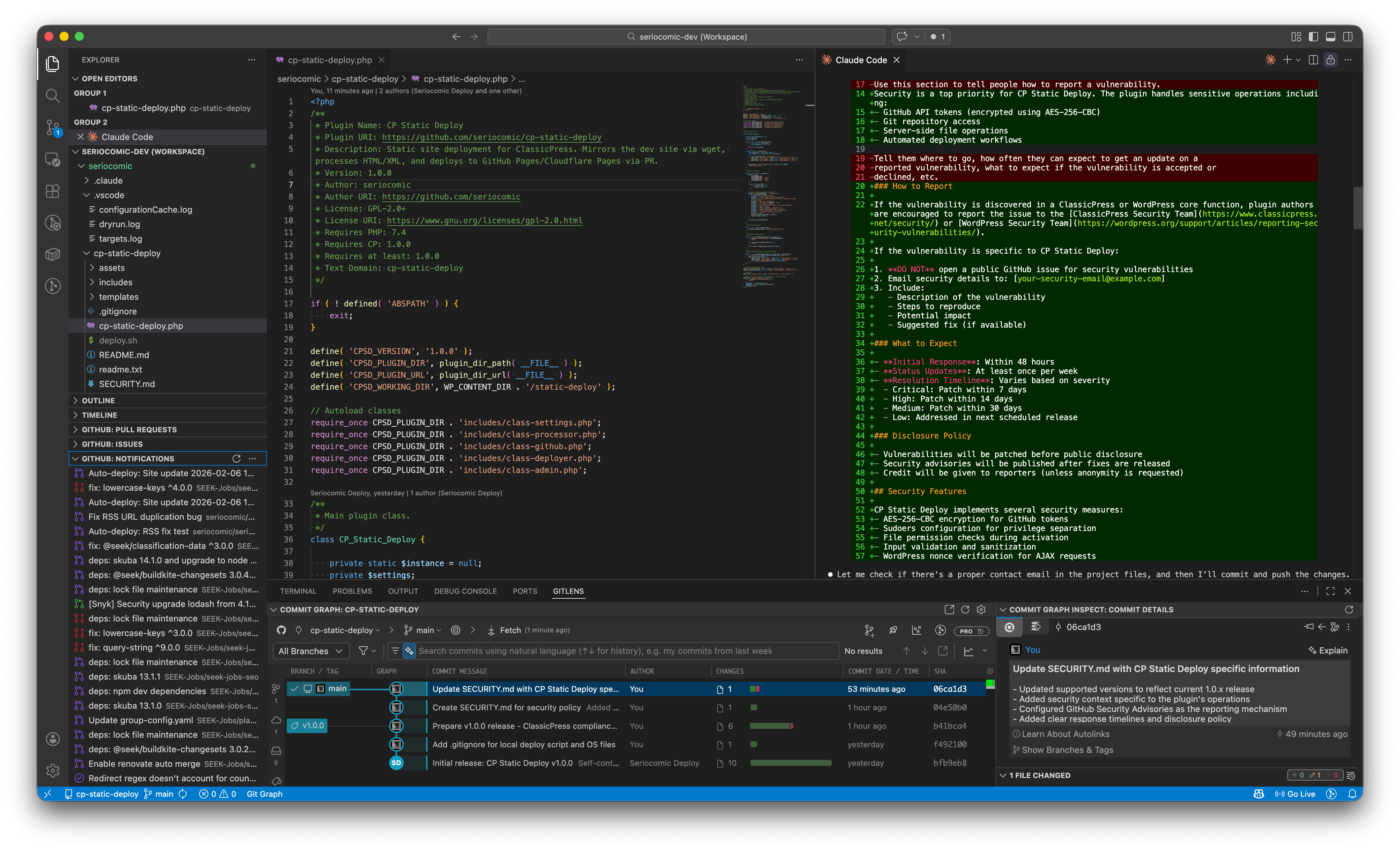Expand the OUTLINE section

point(98,400)
